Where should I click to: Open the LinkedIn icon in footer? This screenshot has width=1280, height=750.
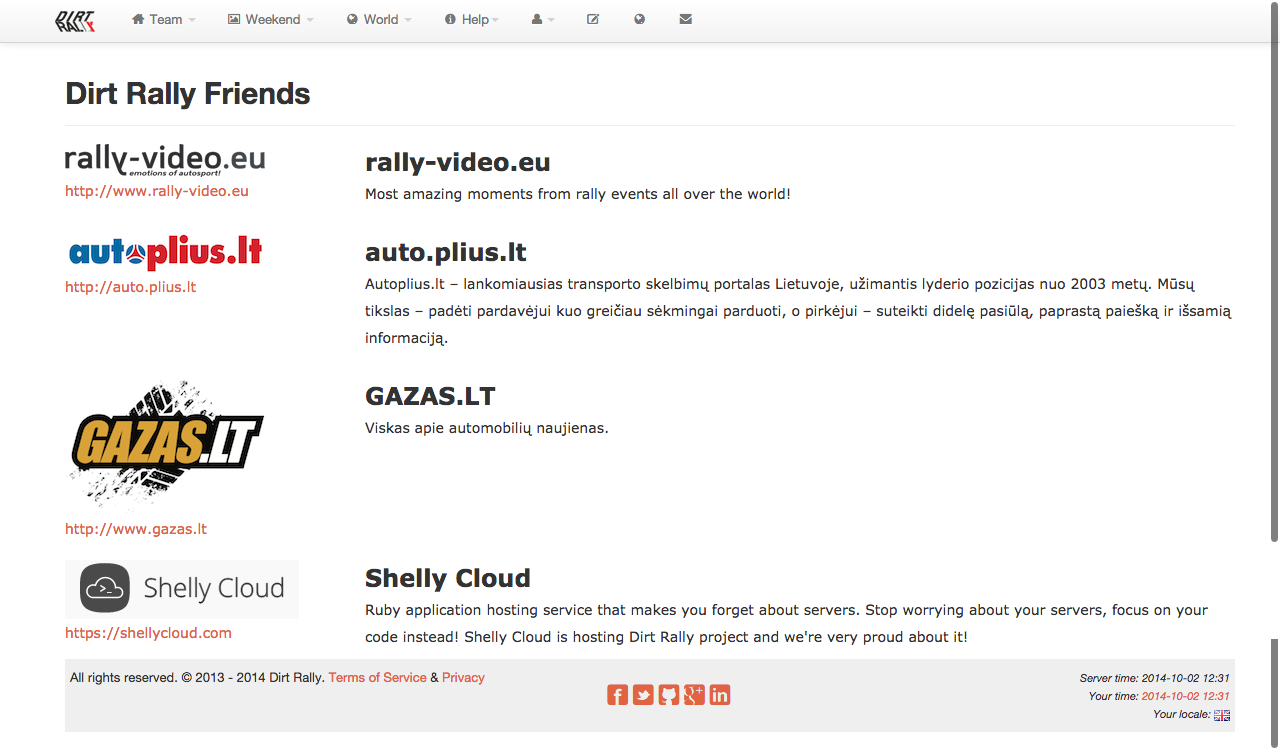click(720, 695)
